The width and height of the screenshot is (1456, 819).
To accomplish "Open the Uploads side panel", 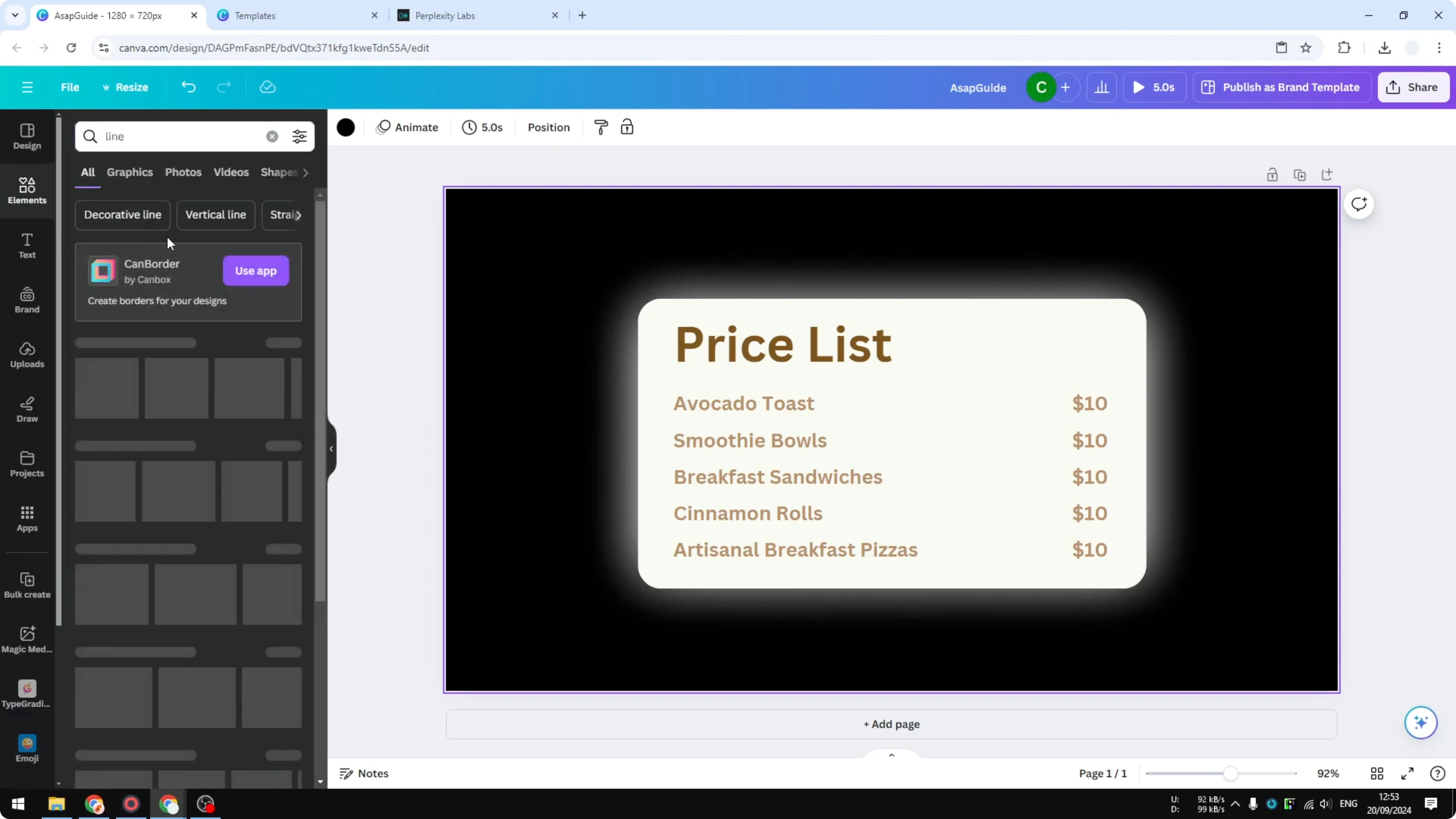I will click(x=27, y=355).
